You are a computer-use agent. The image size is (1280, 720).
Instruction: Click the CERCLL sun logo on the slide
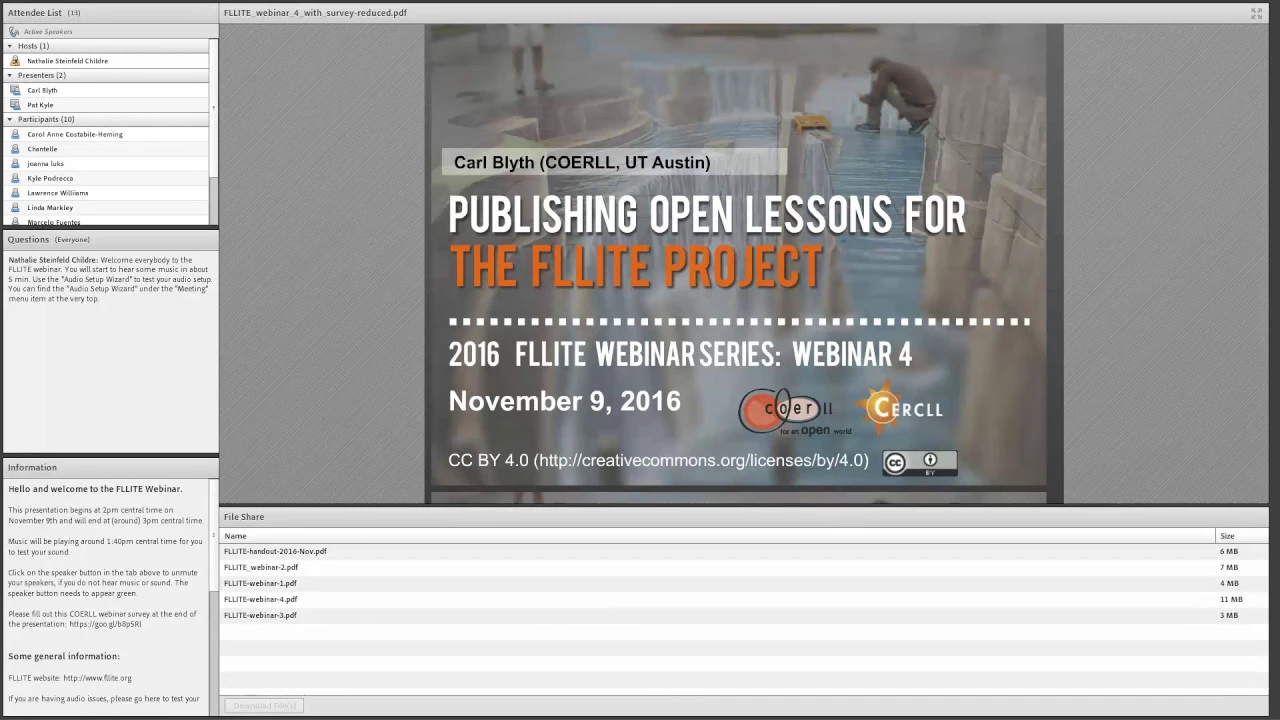pyautogui.click(x=900, y=407)
